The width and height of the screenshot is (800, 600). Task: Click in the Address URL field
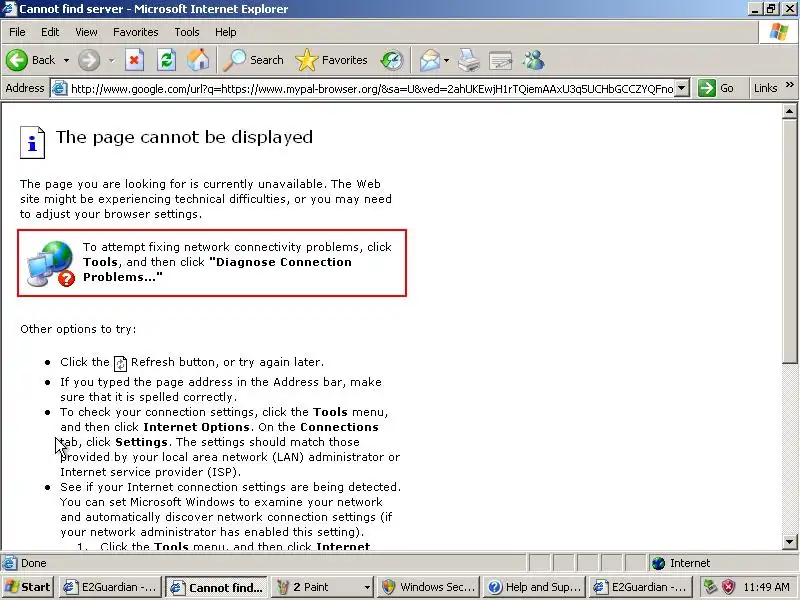click(372, 88)
